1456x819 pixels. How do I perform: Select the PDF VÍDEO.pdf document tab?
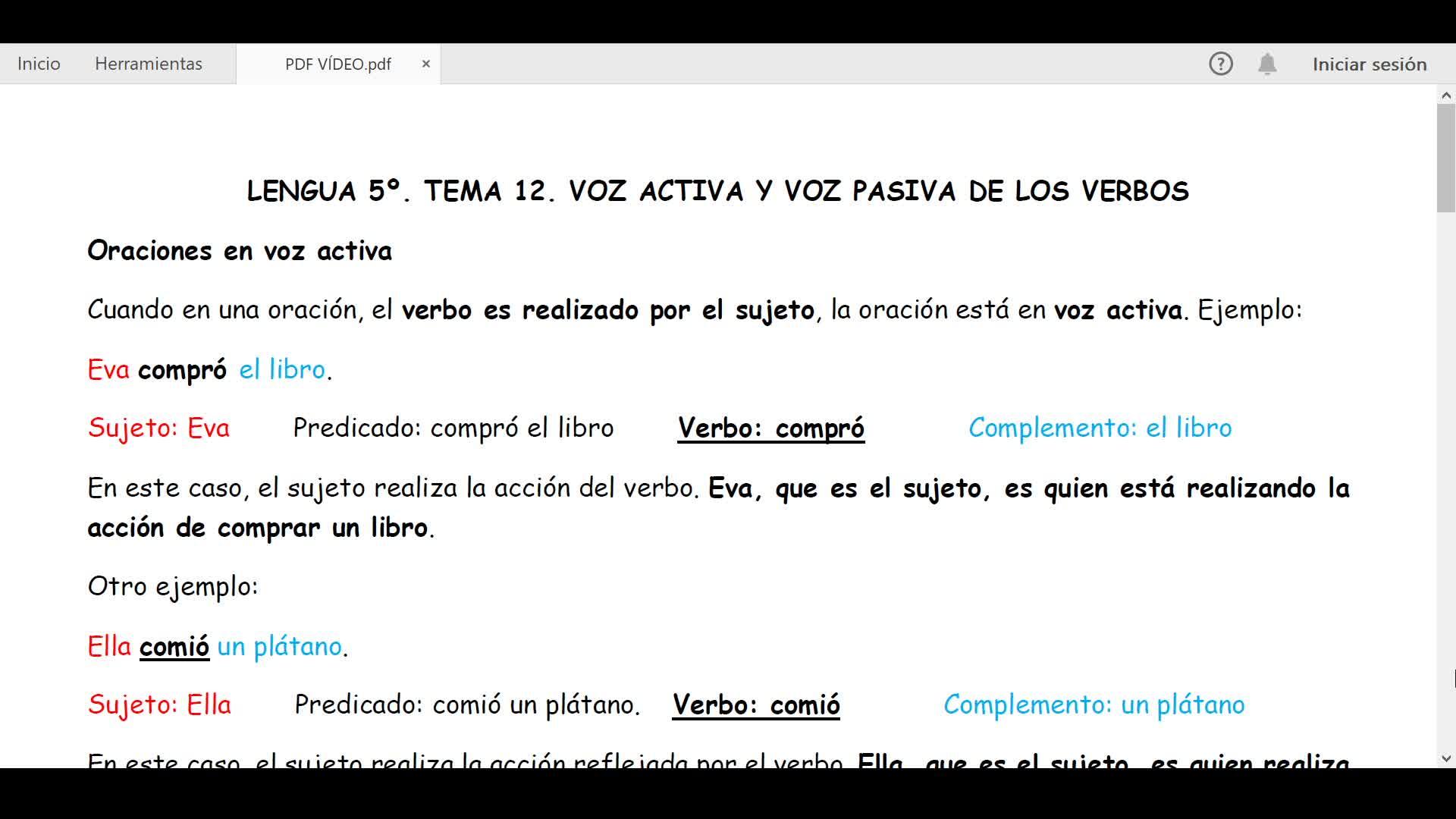[337, 64]
